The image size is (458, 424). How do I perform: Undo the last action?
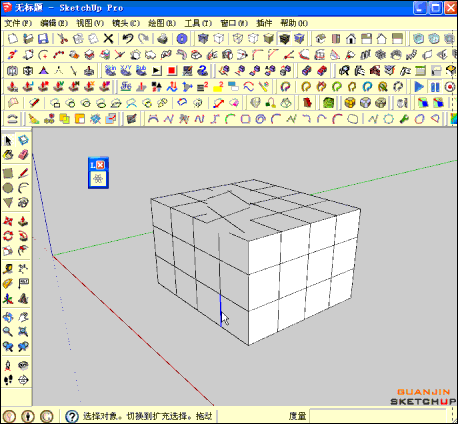click(128, 39)
